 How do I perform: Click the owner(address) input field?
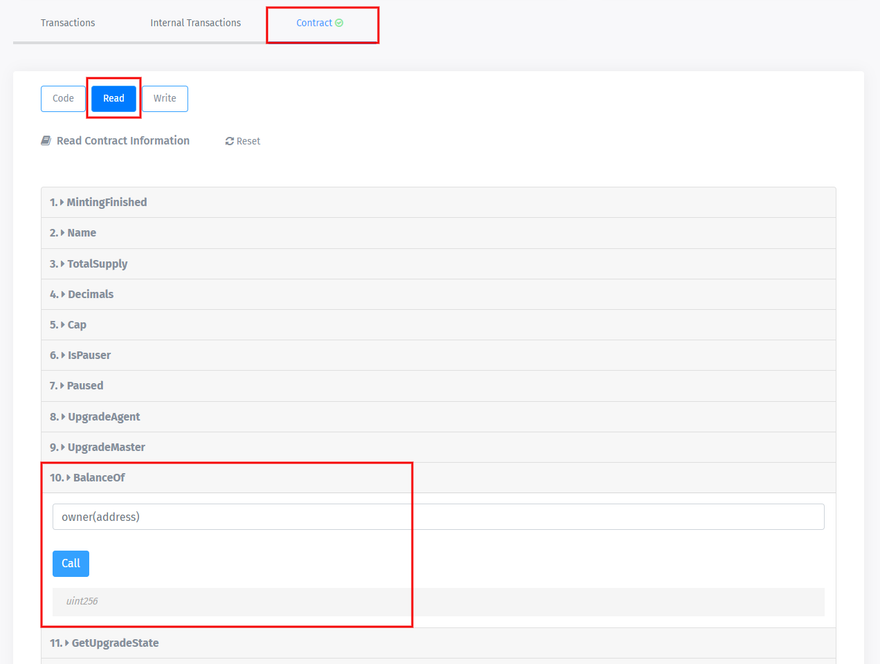tap(438, 517)
